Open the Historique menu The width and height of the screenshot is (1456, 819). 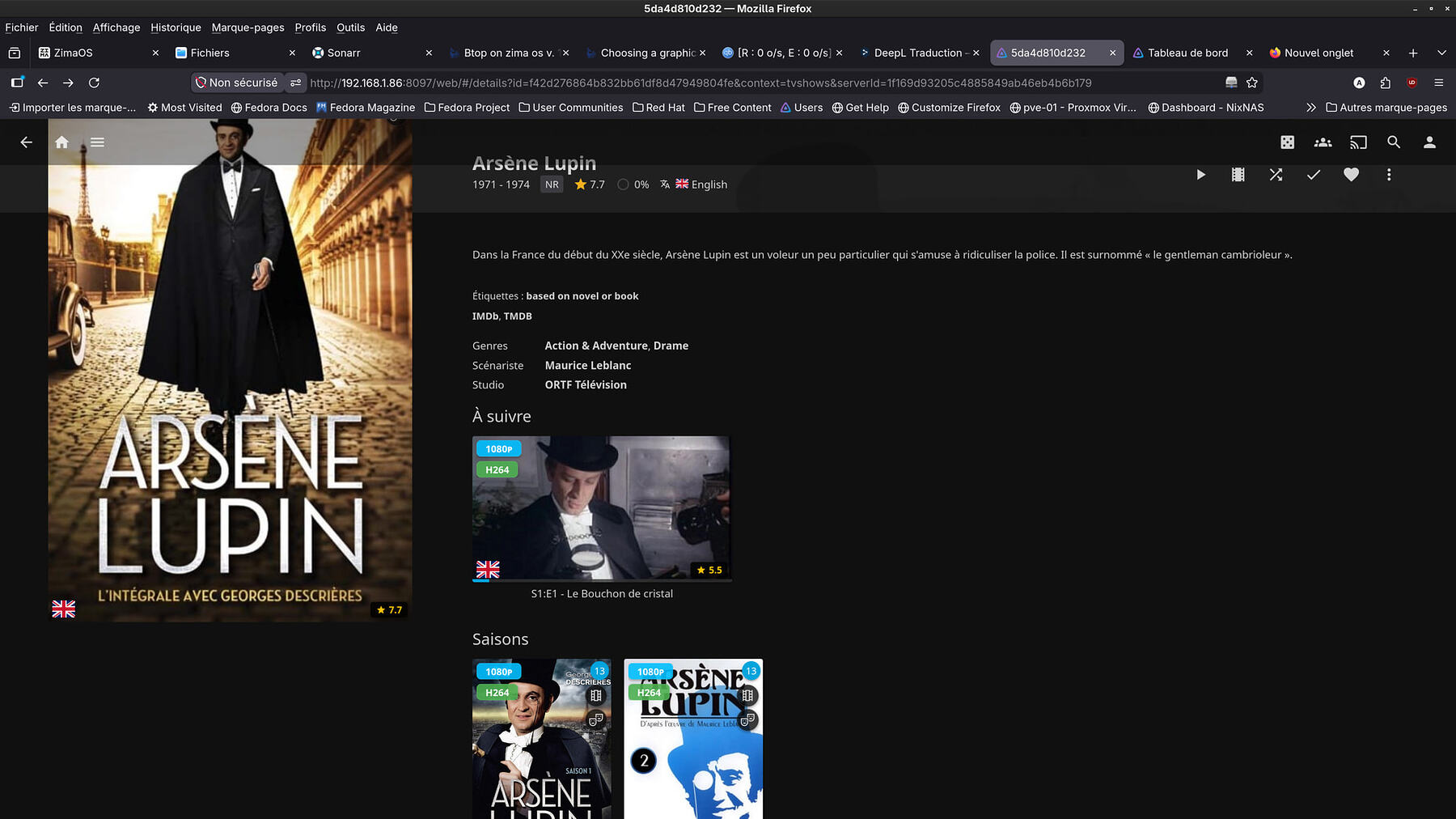[176, 28]
